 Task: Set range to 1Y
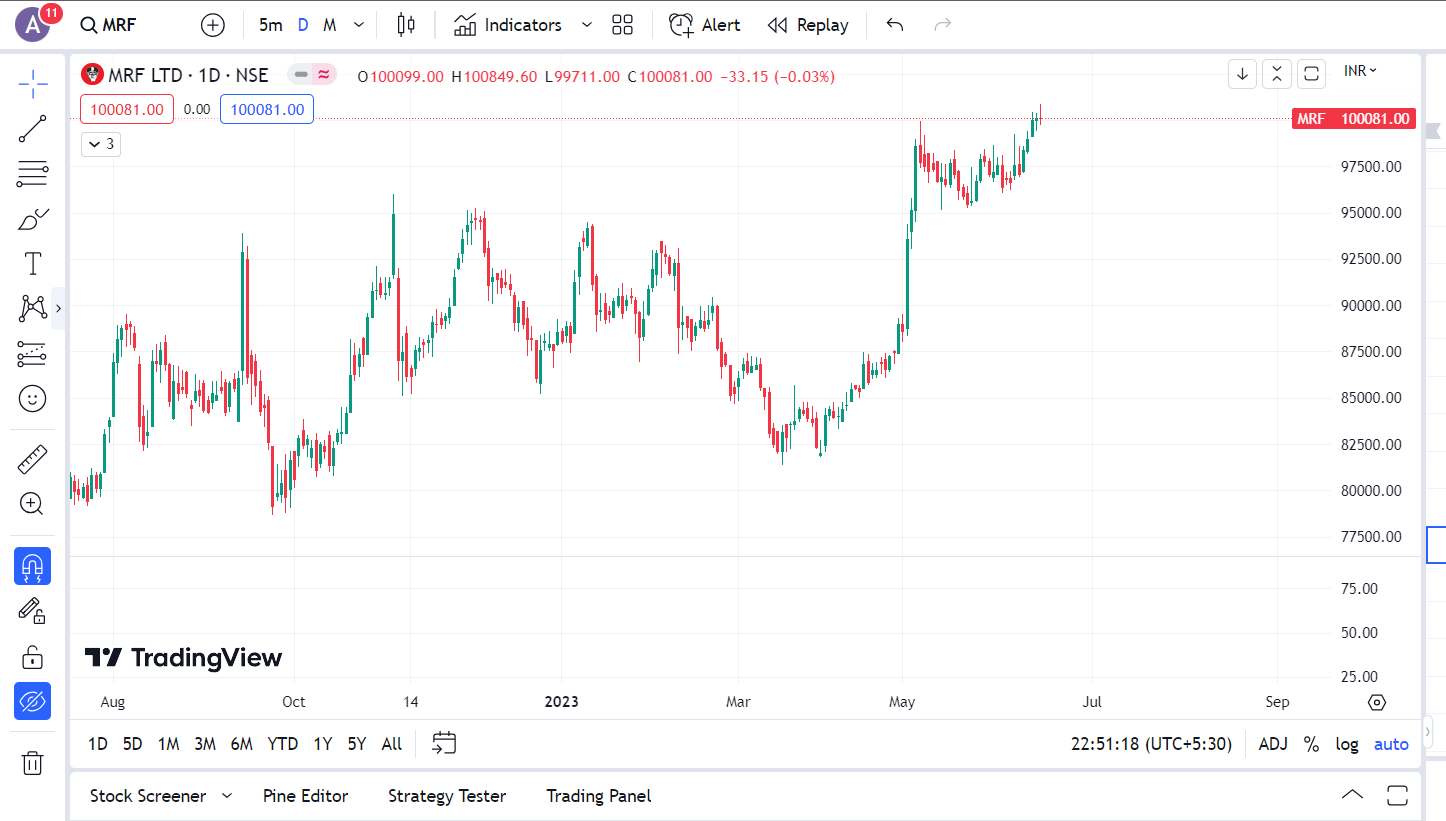point(323,744)
